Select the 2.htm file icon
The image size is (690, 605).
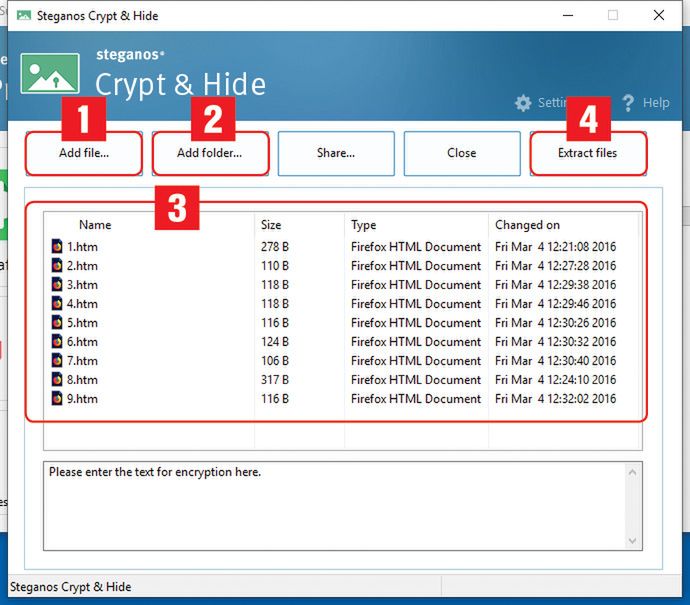57,265
